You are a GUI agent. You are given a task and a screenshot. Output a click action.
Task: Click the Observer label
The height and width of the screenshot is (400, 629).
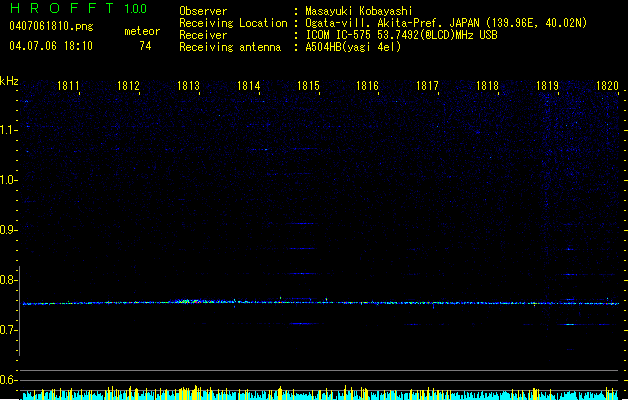pyautogui.click(x=203, y=11)
